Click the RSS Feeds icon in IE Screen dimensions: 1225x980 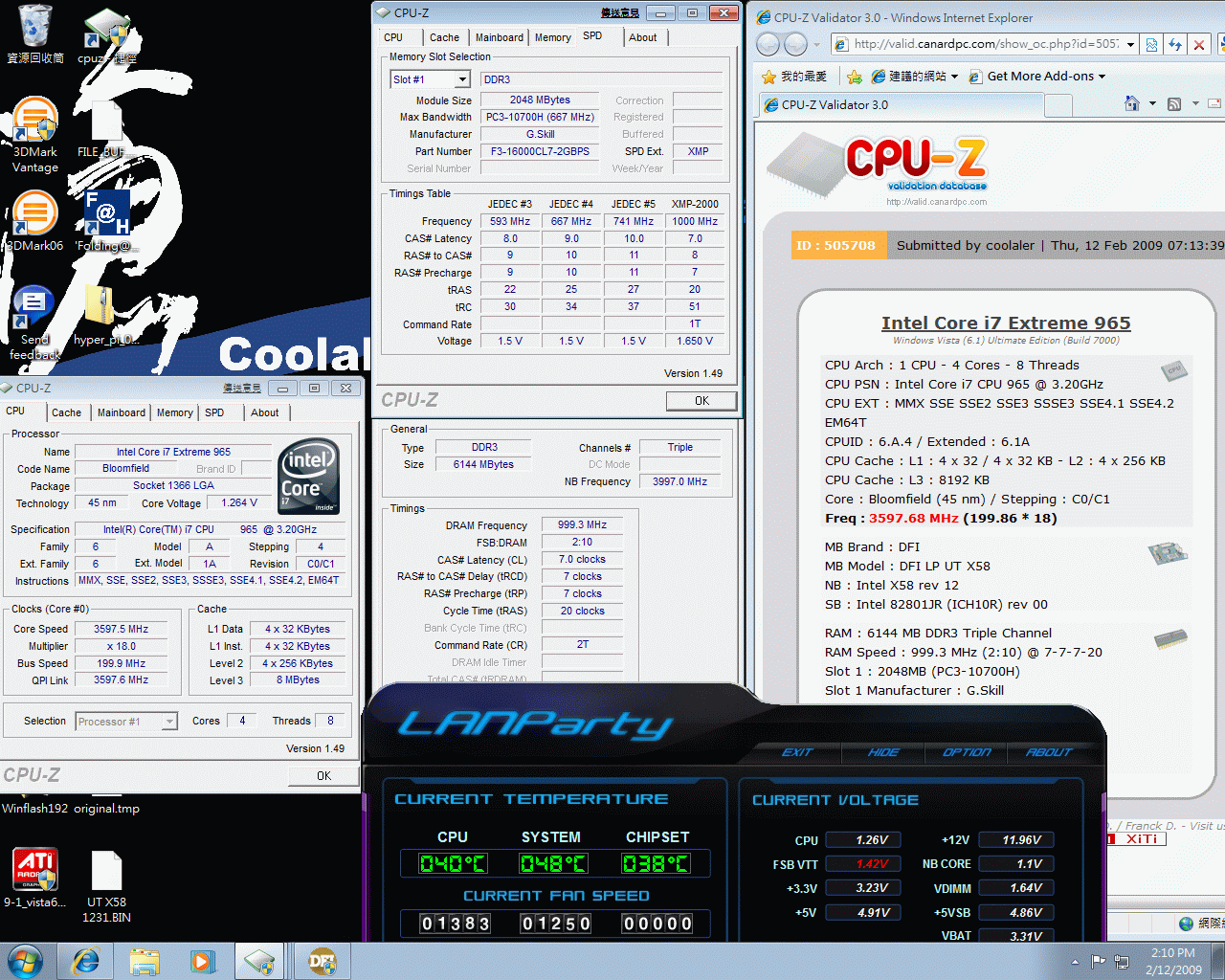tap(1174, 103)
